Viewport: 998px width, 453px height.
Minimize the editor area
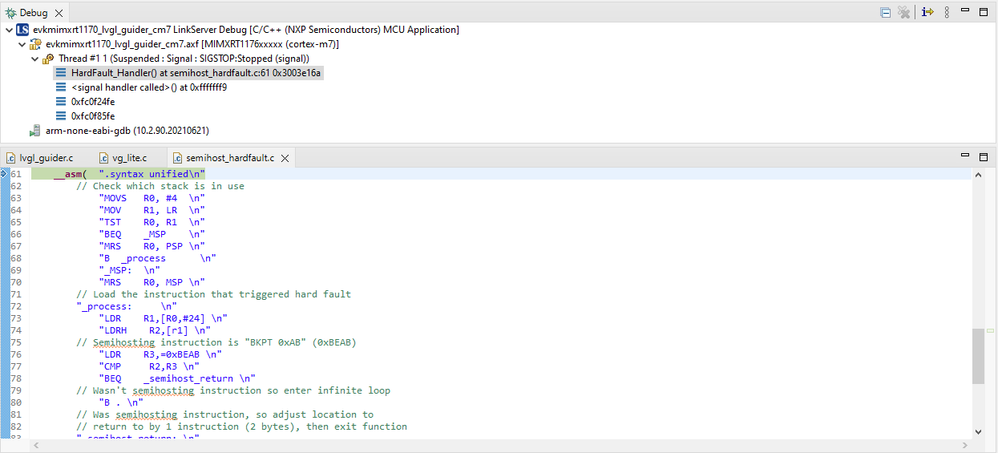pyautogui.click(x=965, y=155)
